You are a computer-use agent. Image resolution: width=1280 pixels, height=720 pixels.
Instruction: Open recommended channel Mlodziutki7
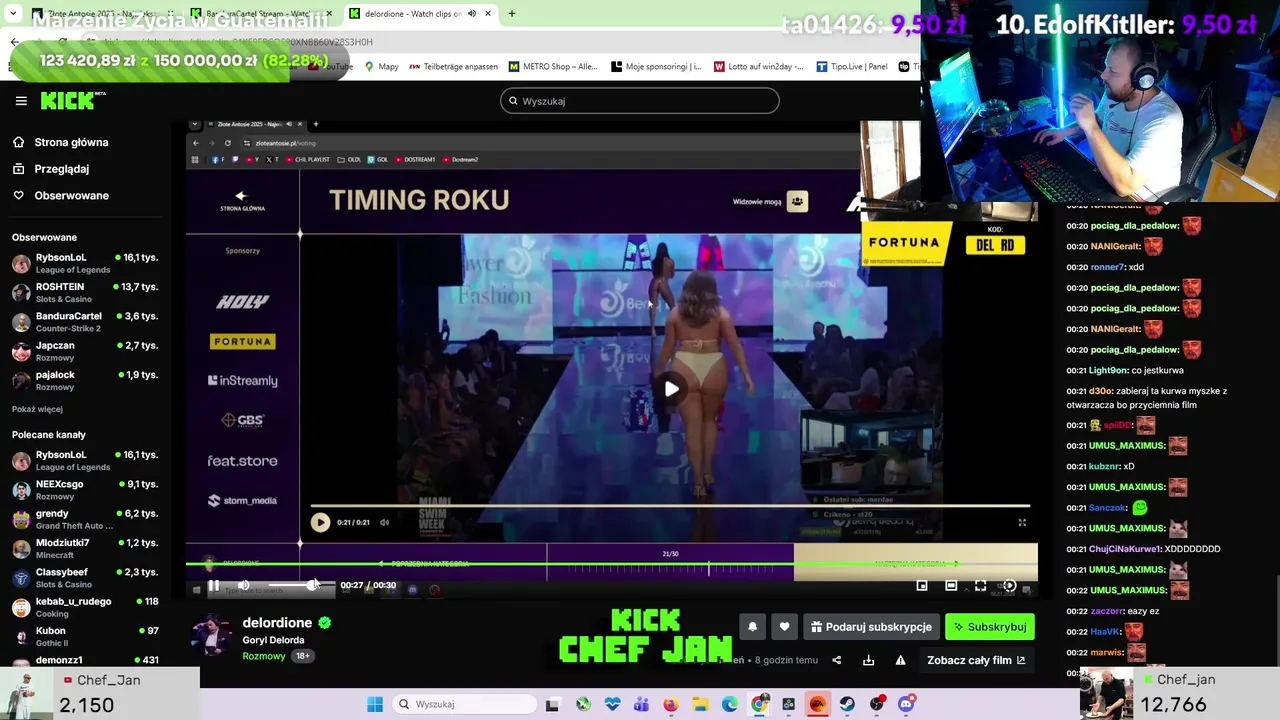tap(85, 548)
